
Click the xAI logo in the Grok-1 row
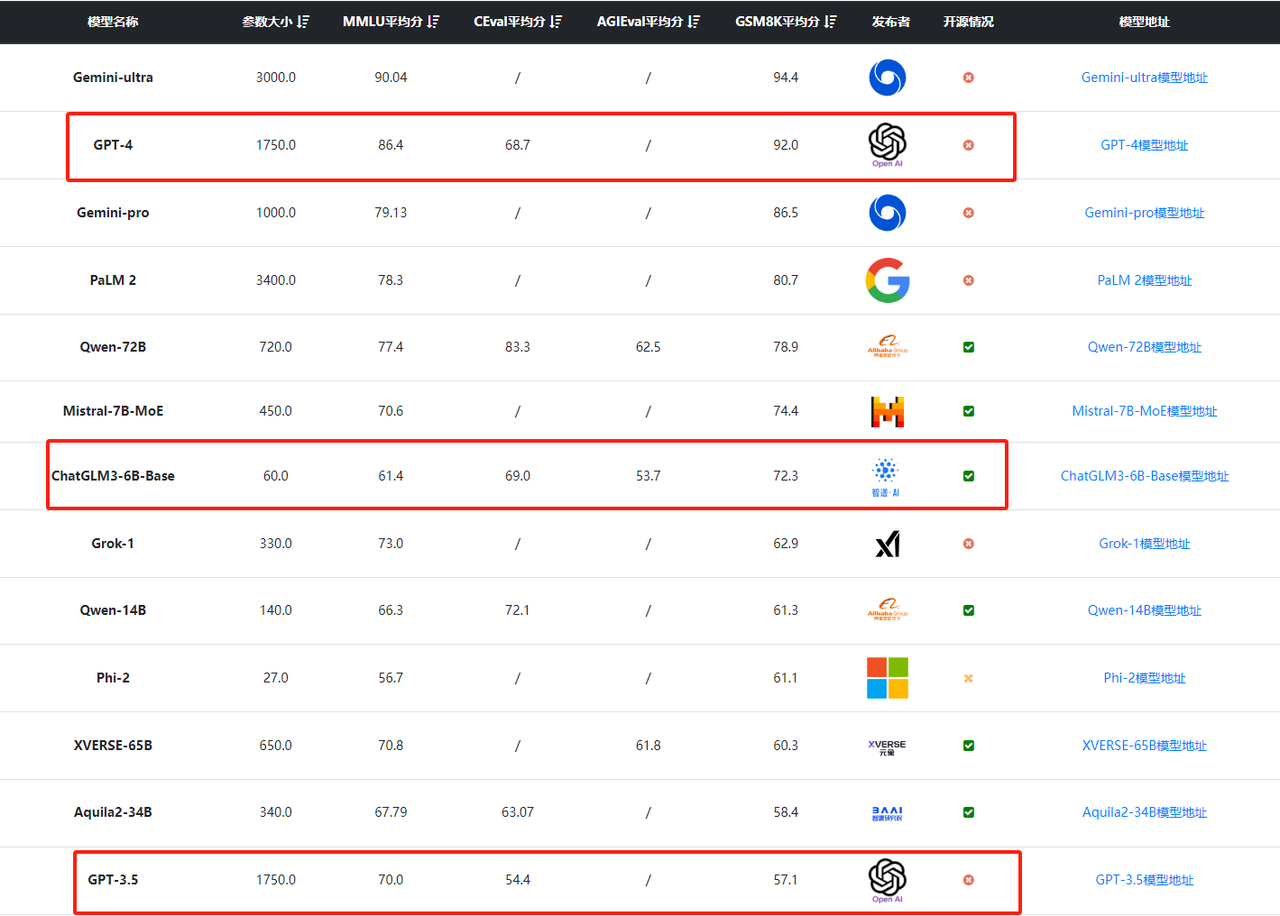[887, 544]
